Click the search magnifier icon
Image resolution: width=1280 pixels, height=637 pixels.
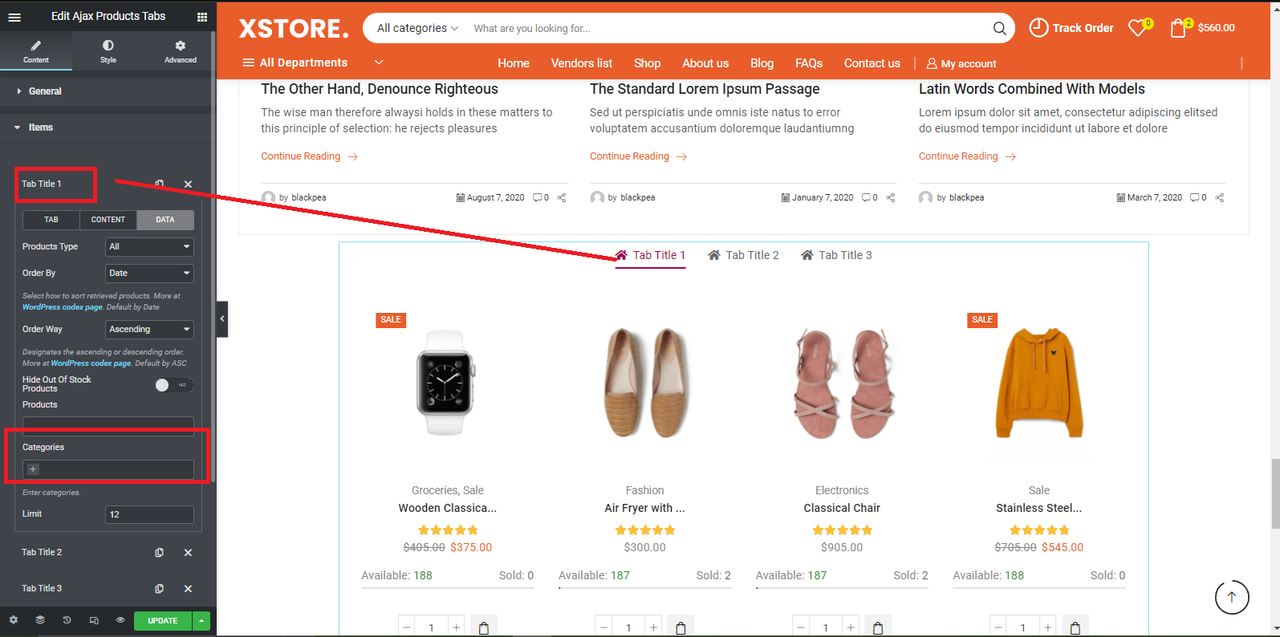coord(999,28)
